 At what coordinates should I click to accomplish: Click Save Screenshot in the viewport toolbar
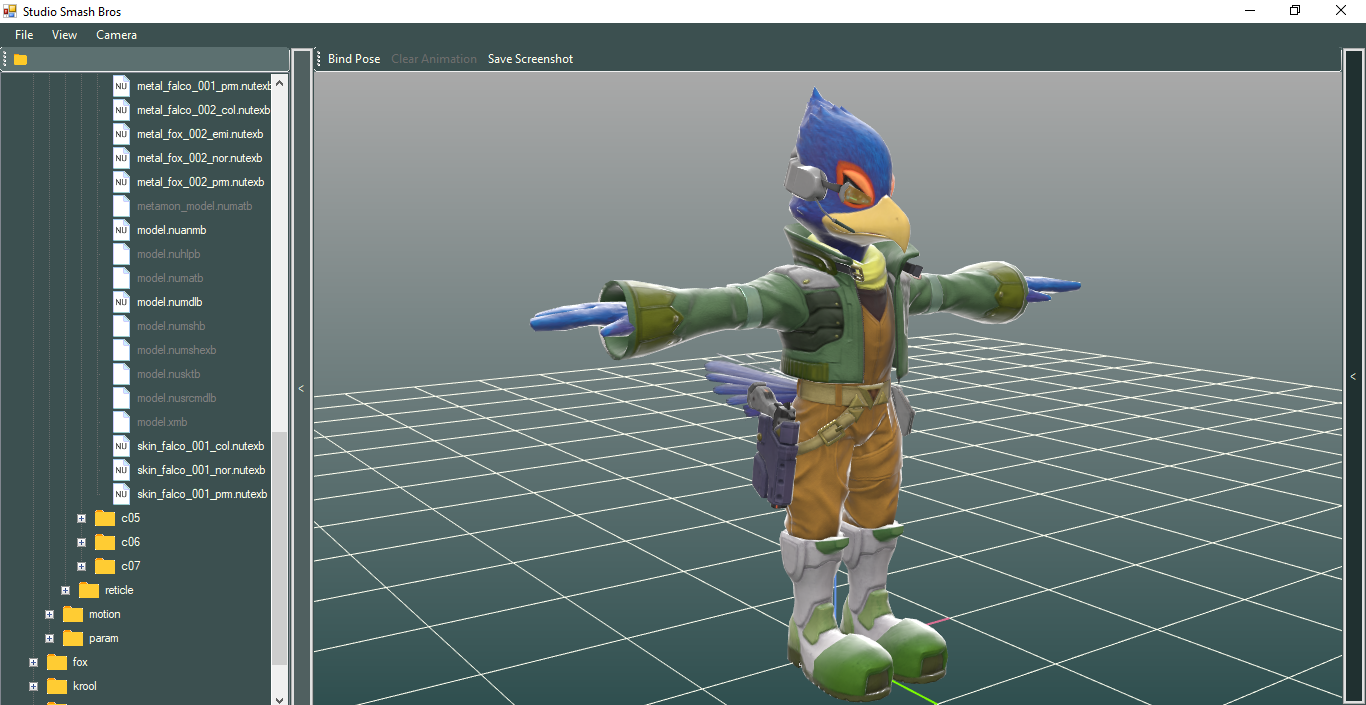[x=530, y=59]
